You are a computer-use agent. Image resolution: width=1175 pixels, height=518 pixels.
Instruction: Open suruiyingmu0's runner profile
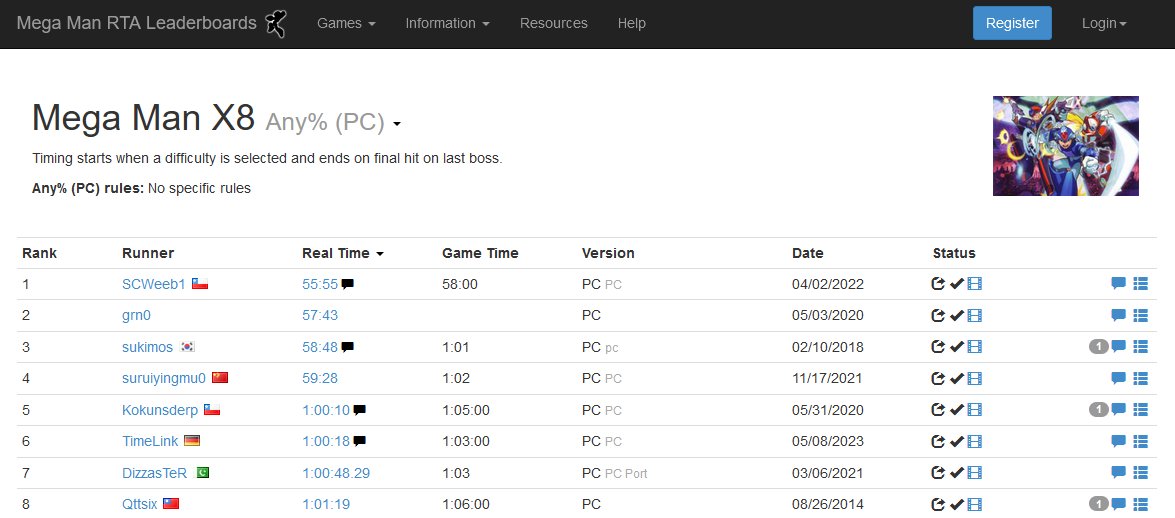(x=164, y=379)
